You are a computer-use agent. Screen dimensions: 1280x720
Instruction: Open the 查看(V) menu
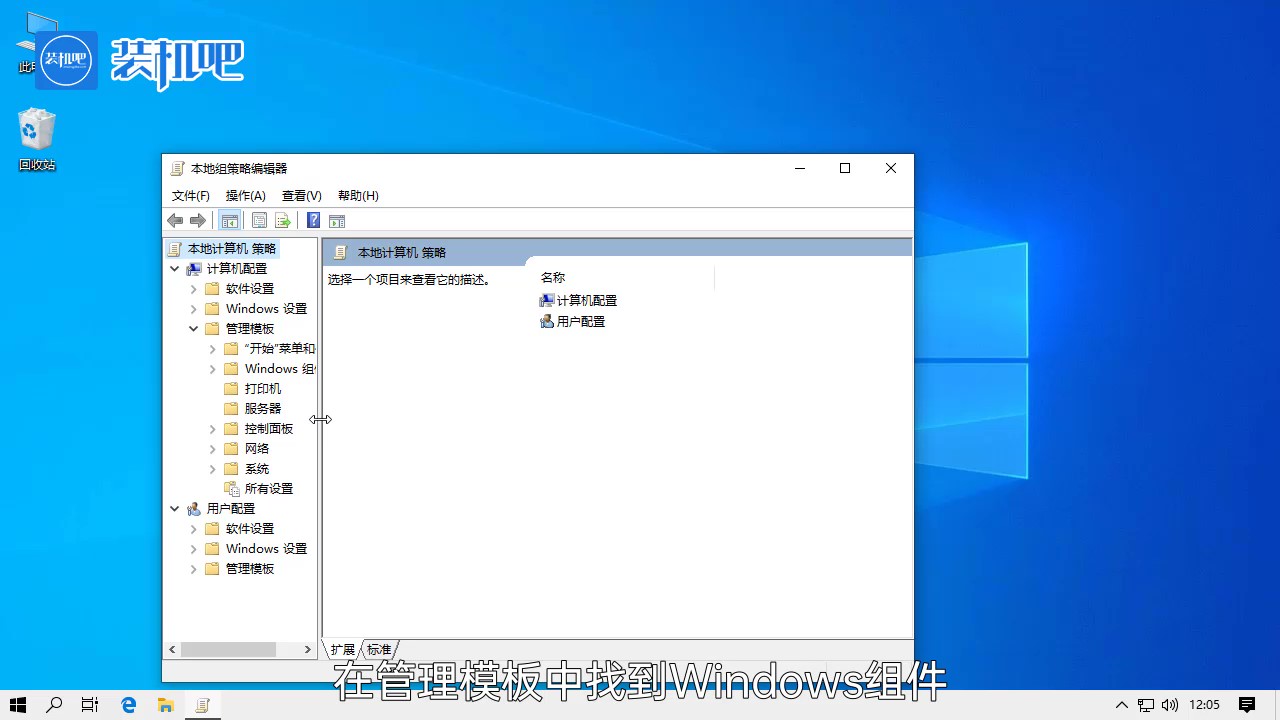[300, 195]
